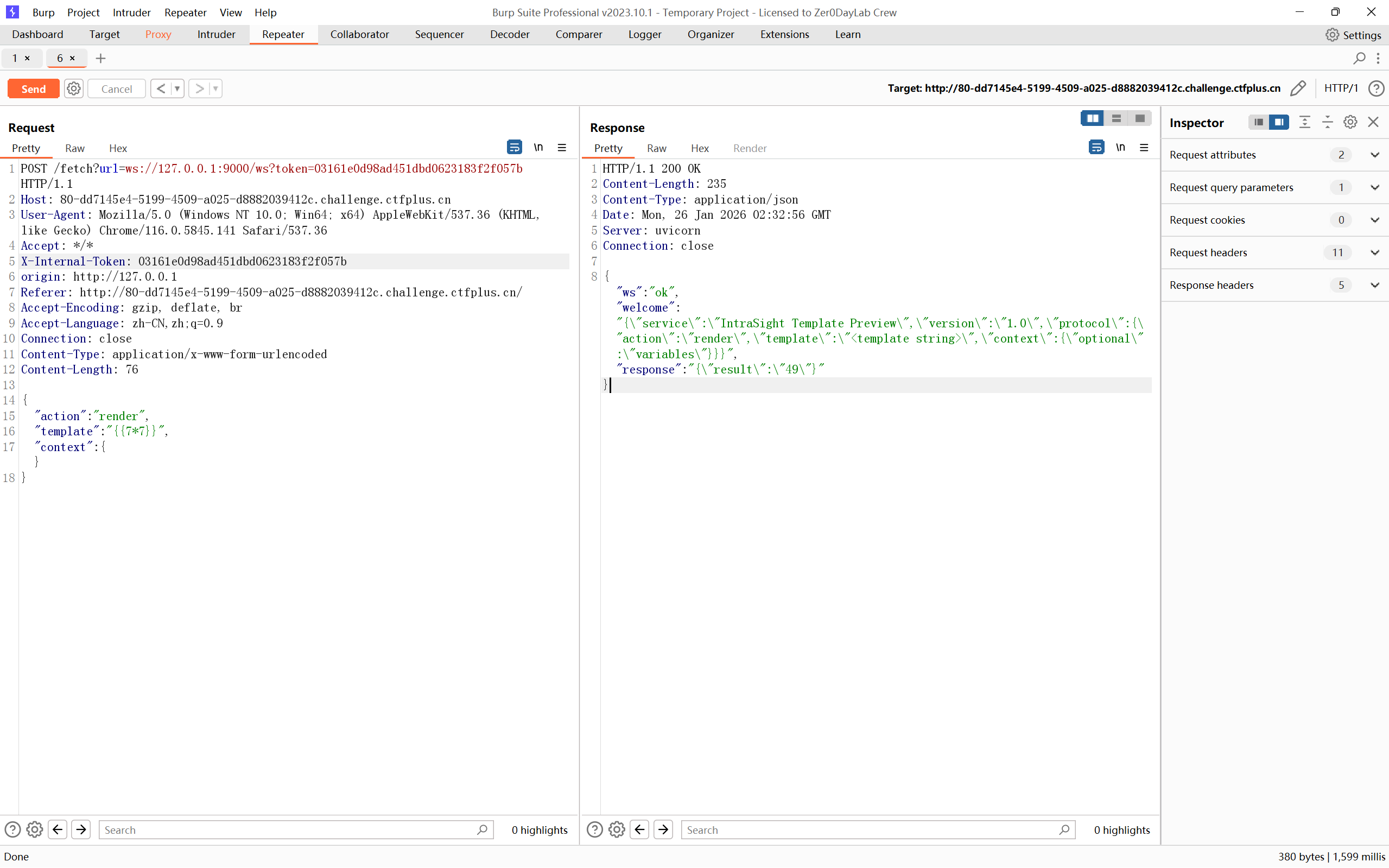Open Inspector settings gear
The height and width of the screenshot is (868, 1389).
1350,122
